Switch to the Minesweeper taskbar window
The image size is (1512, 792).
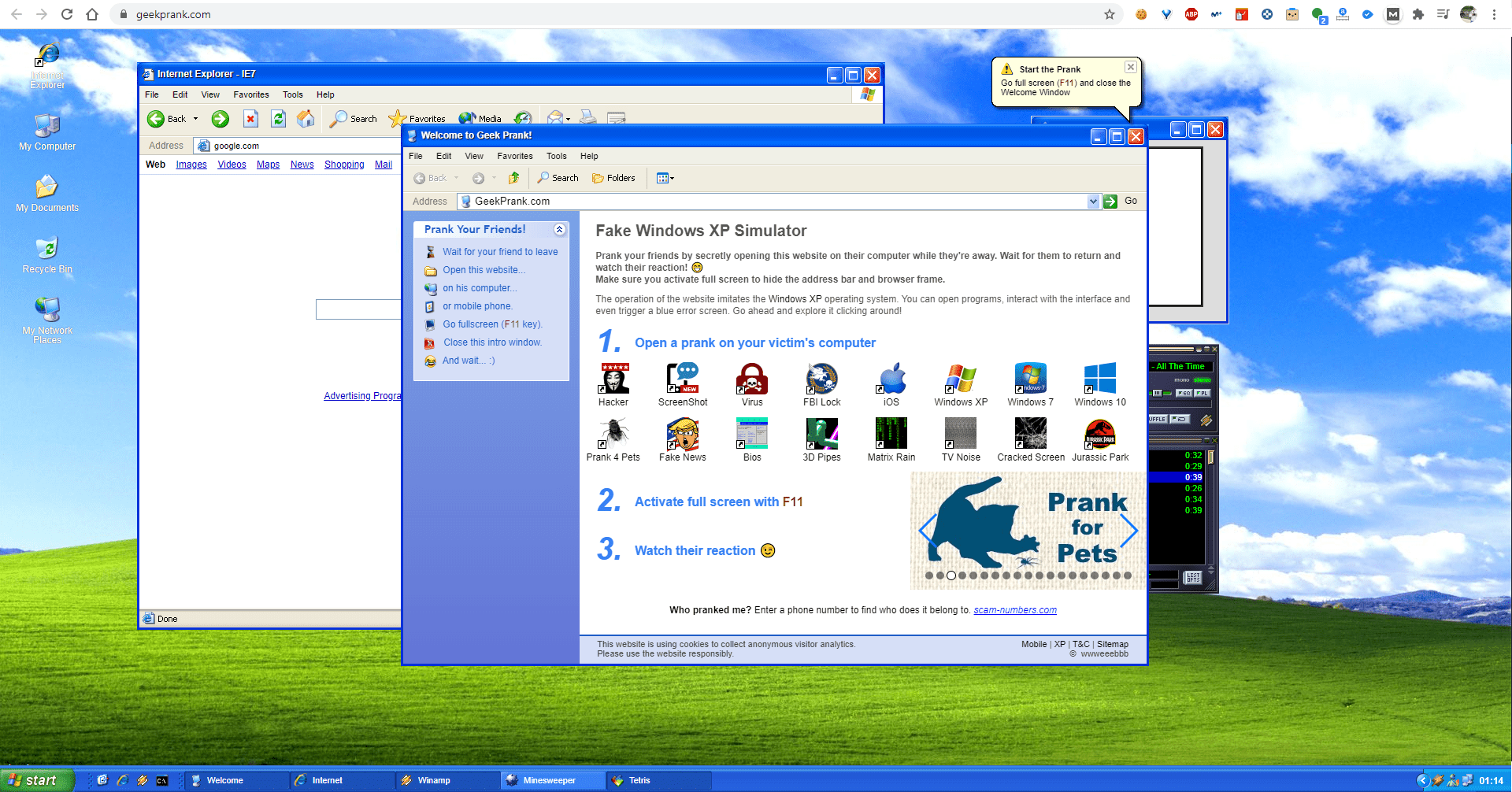(x=552, y=780)
